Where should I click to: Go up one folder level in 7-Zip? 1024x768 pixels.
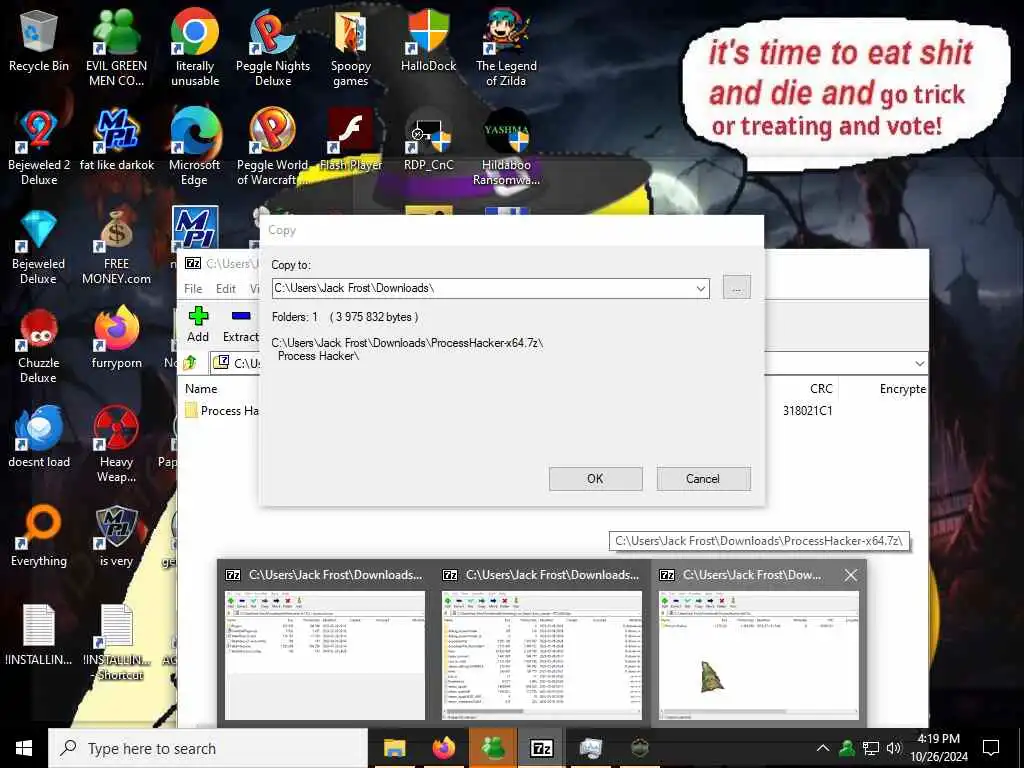tap(190, 362)
